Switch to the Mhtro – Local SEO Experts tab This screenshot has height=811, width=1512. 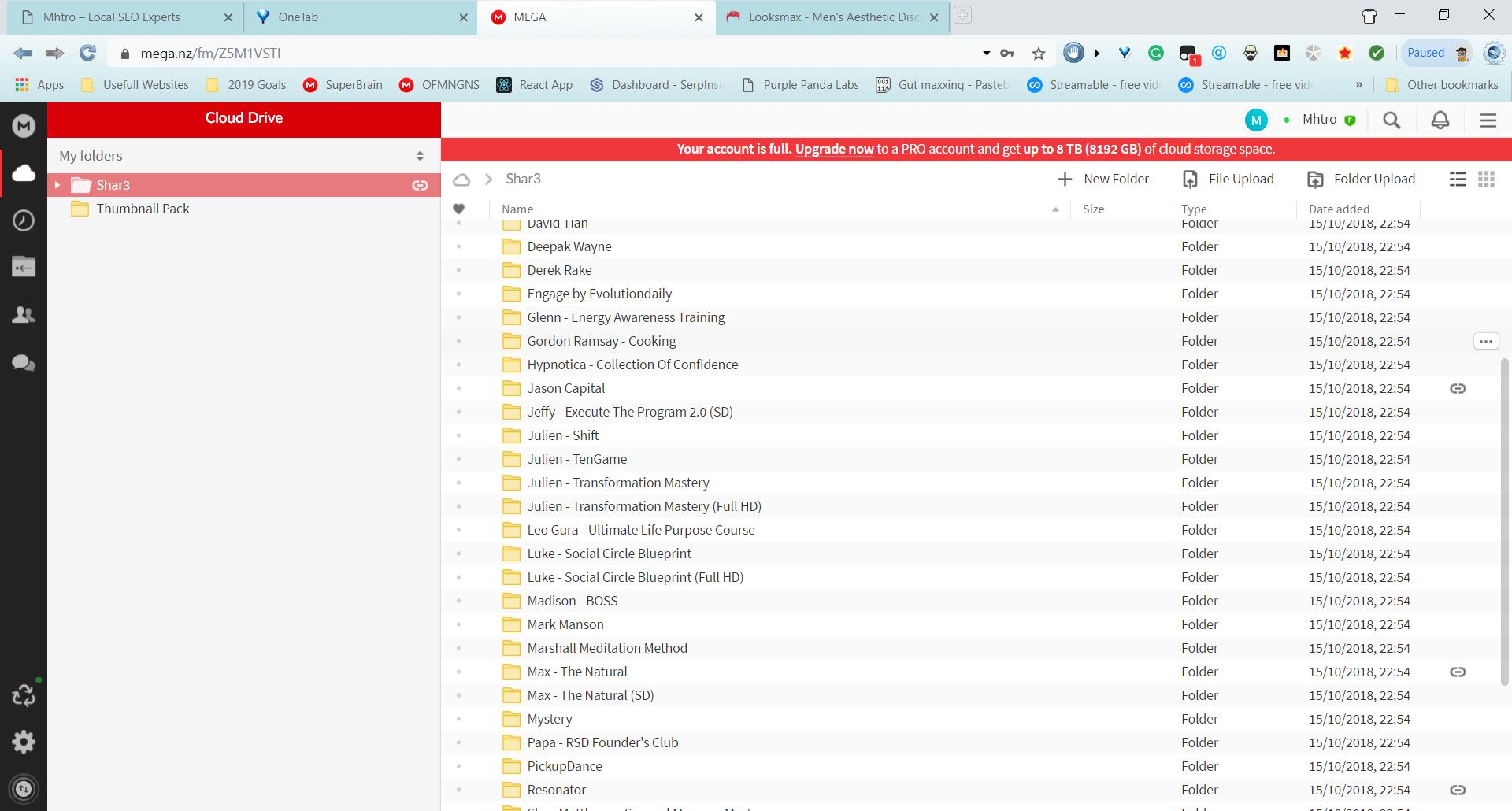click(x=126, y=17)
